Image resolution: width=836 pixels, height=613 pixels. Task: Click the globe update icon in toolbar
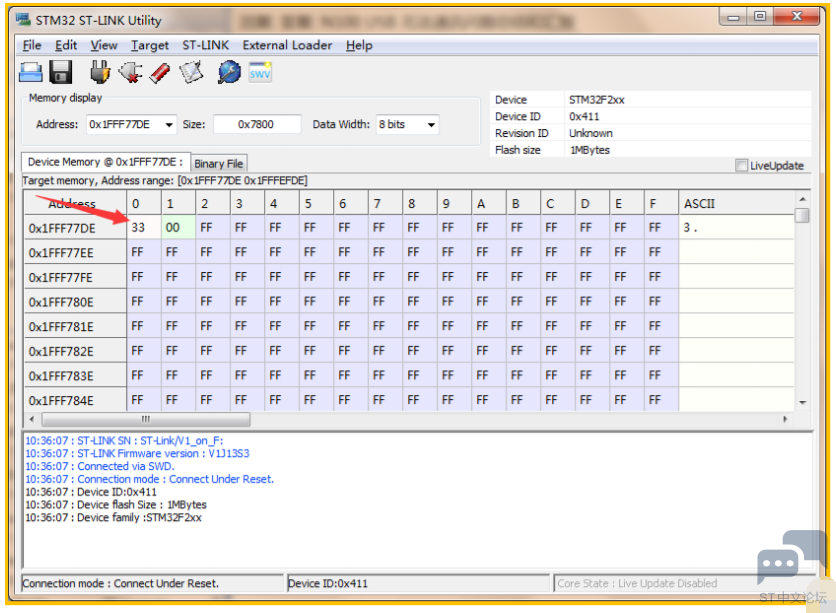click(229, 72)
